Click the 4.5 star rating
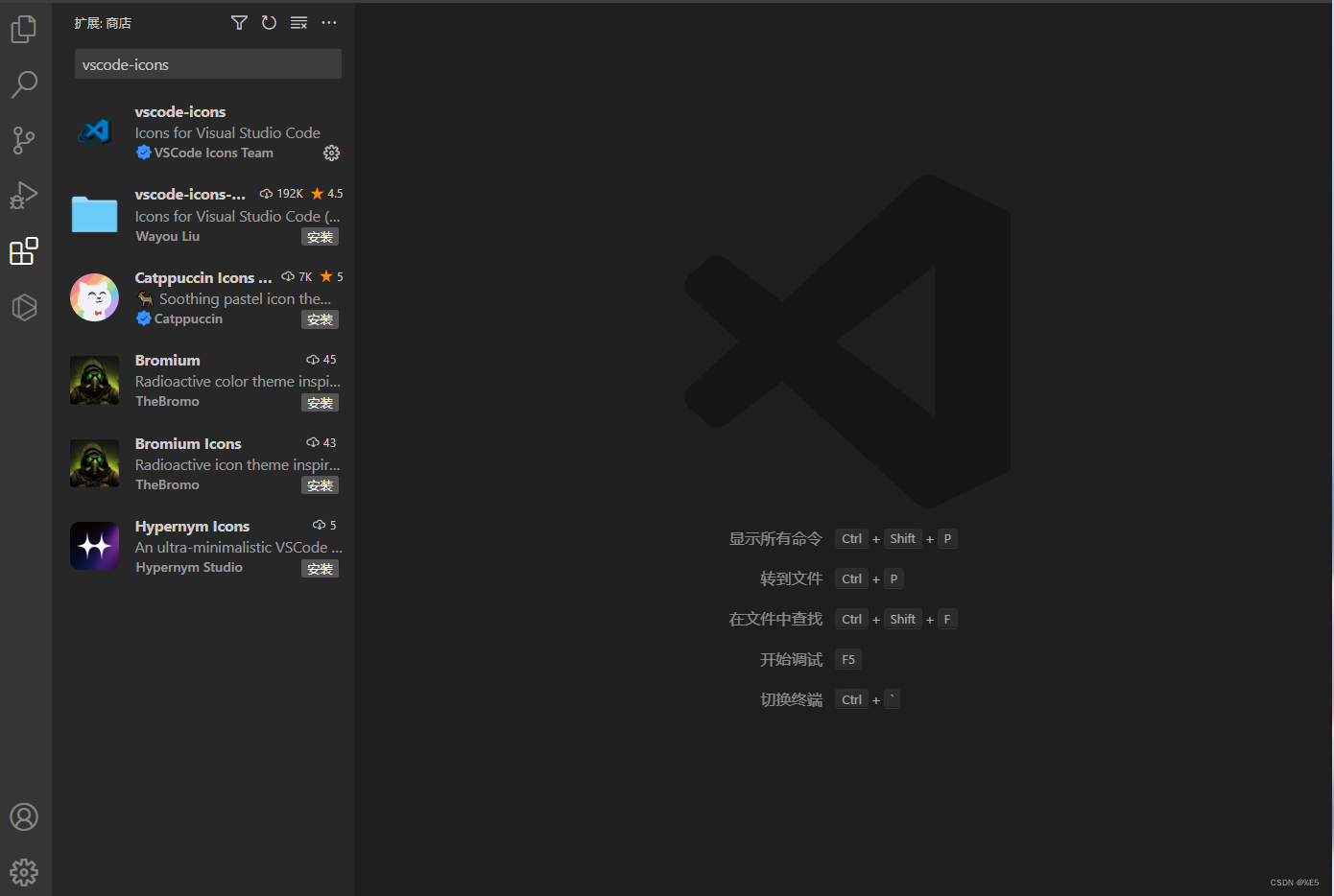Screen dimensions: 1334x896 click(327, 194)
